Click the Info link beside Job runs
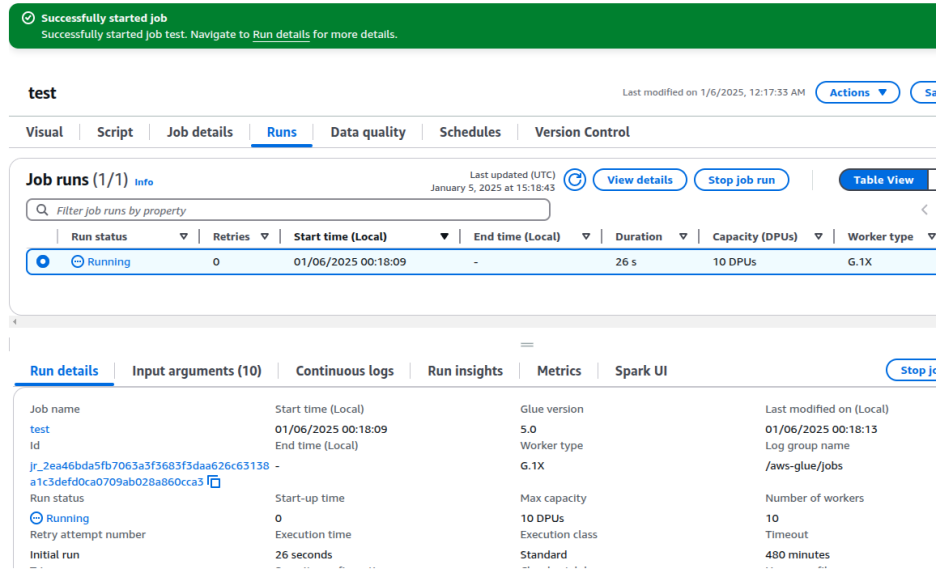936x573 pixels. [144, 182]
